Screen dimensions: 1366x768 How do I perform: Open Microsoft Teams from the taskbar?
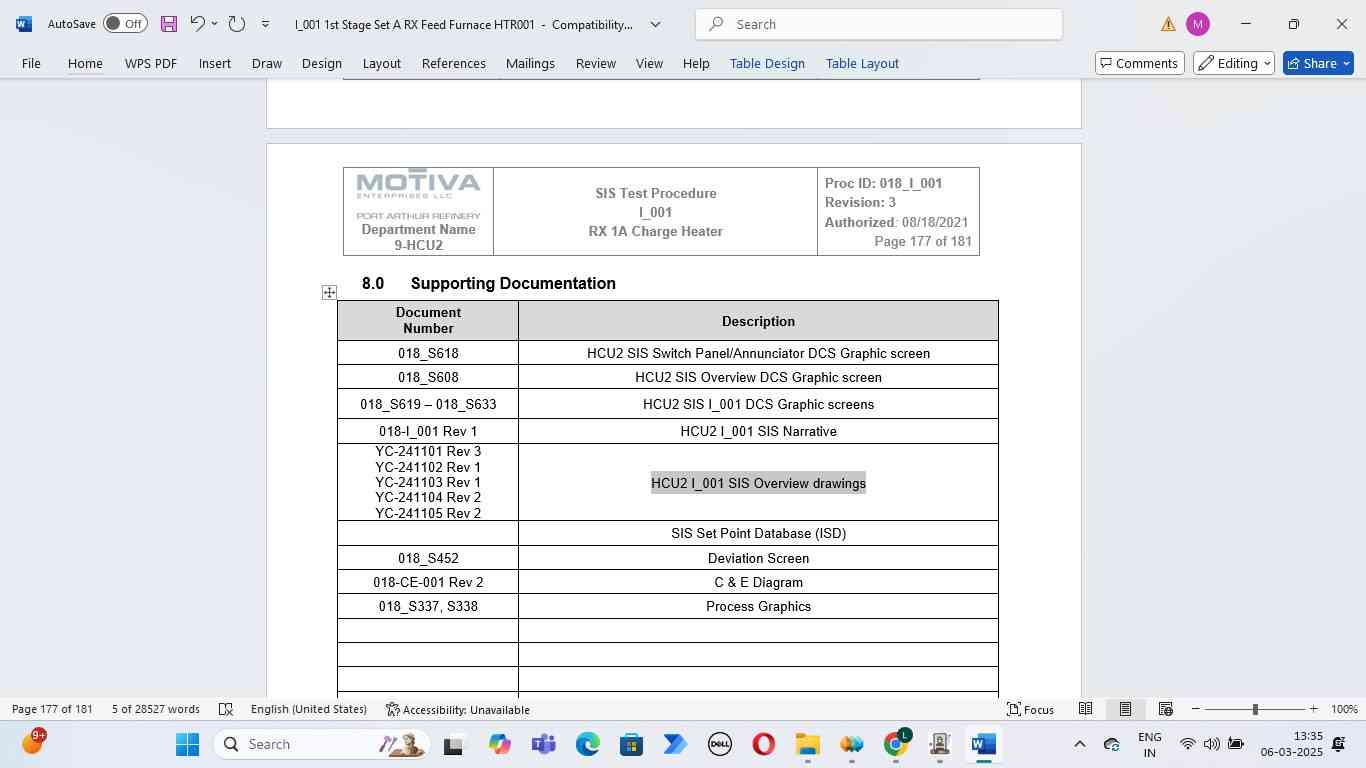(543, 744)
